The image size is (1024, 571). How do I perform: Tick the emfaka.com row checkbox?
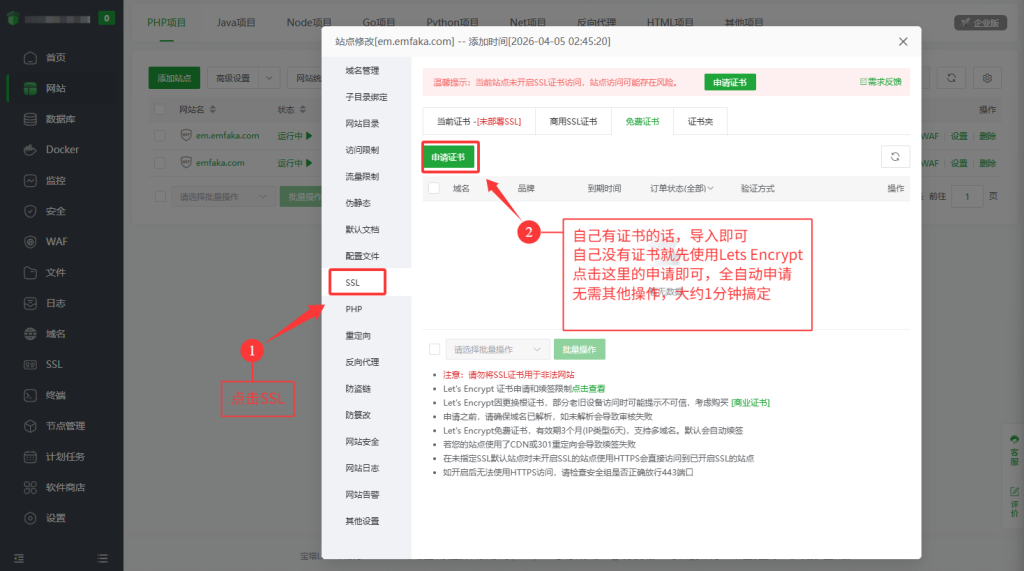coord(159,162)
